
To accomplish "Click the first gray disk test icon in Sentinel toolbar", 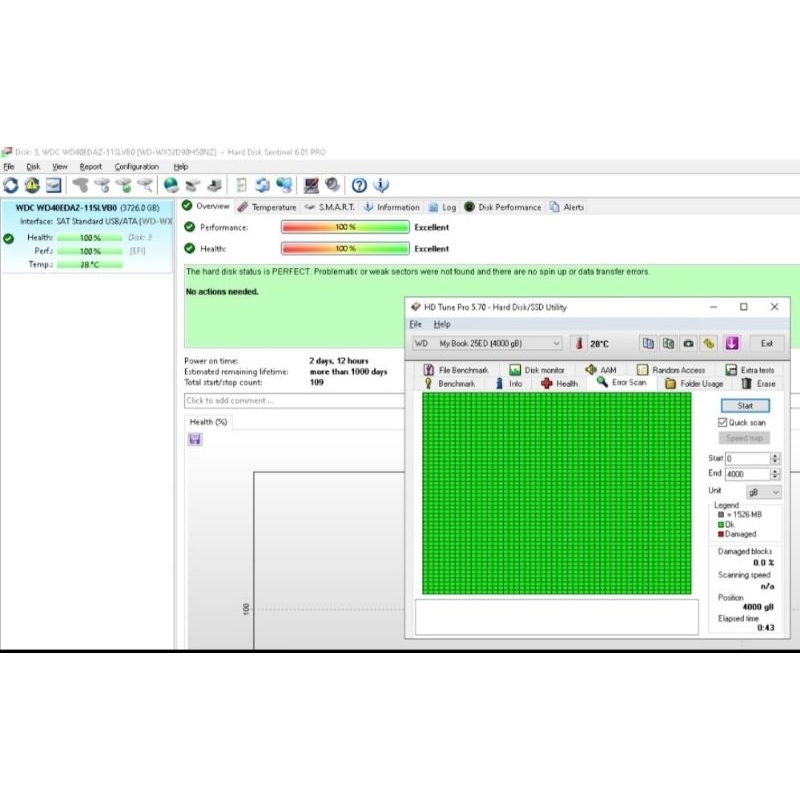I will tap(80, 185).
